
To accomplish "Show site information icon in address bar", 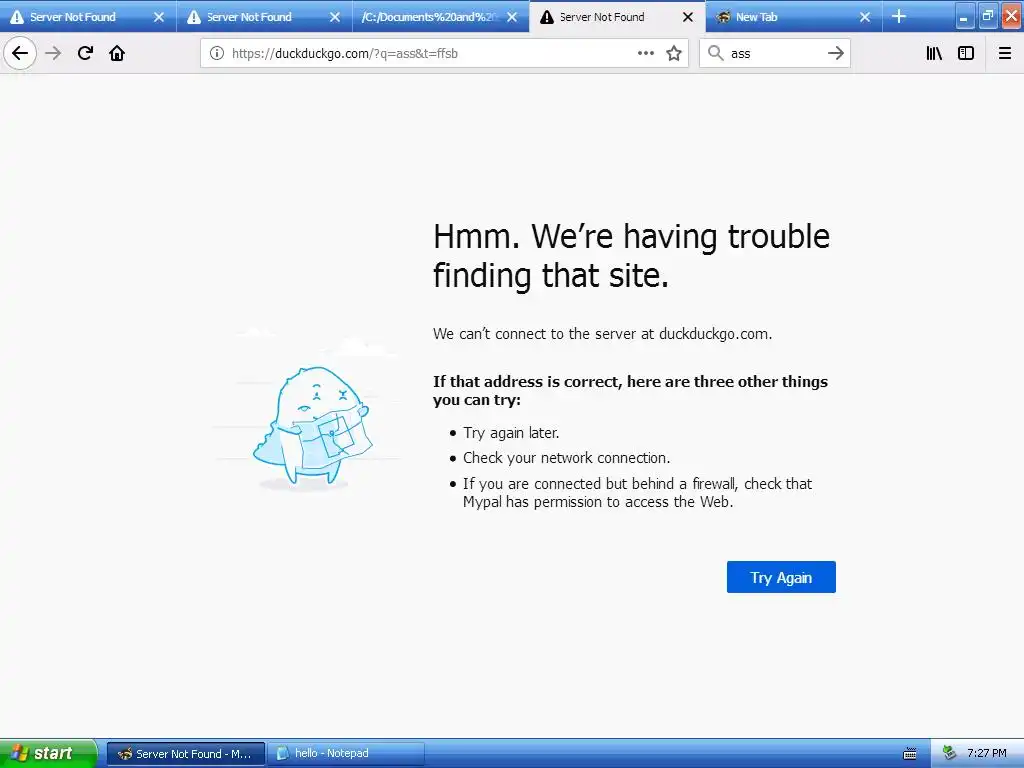I will pos(217,54).
